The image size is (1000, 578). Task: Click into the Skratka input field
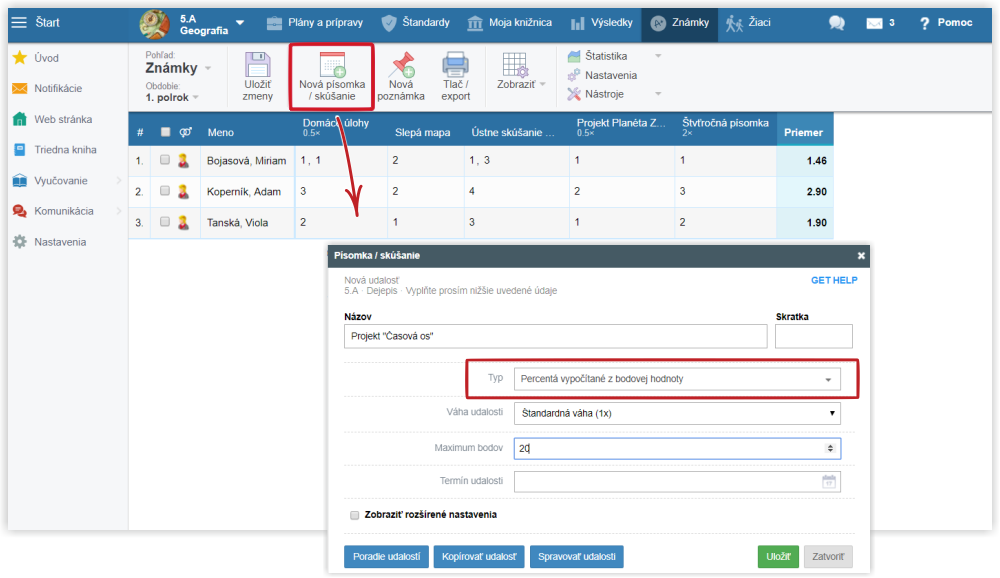[x=813, y=336]
